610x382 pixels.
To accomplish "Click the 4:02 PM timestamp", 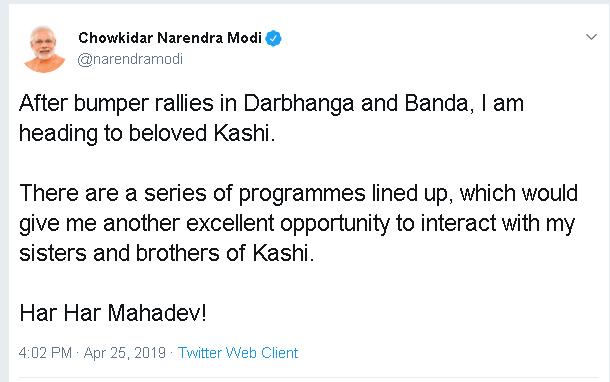I will [45, 353].
